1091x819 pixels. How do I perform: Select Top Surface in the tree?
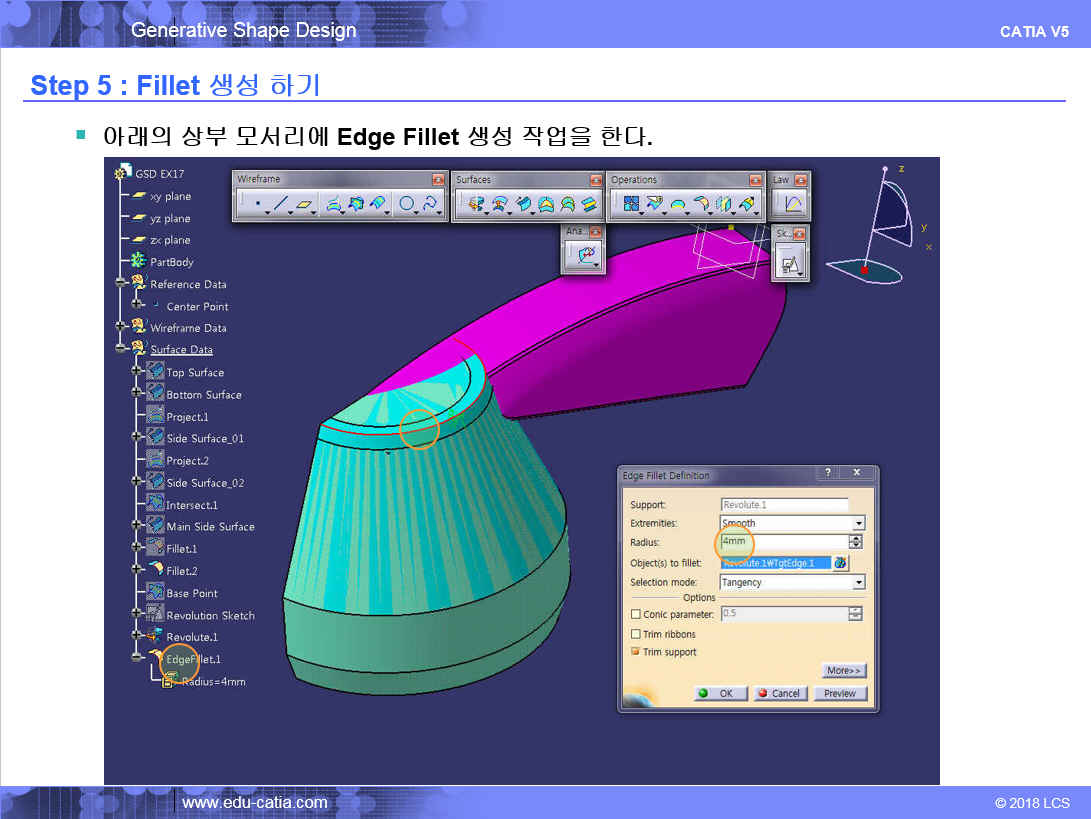pos(195,372)
